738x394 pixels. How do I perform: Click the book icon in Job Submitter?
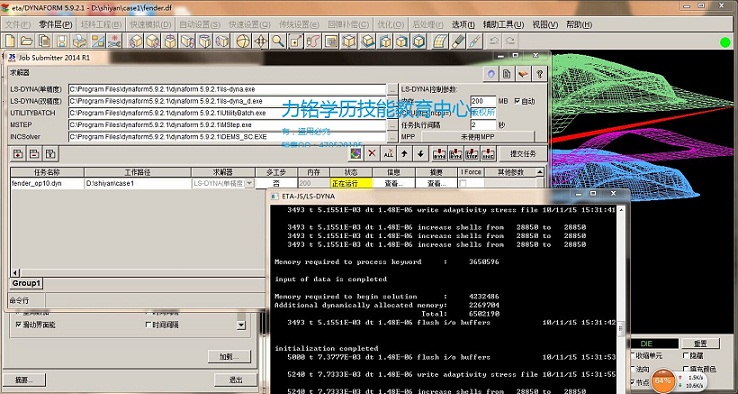[523, 74]
